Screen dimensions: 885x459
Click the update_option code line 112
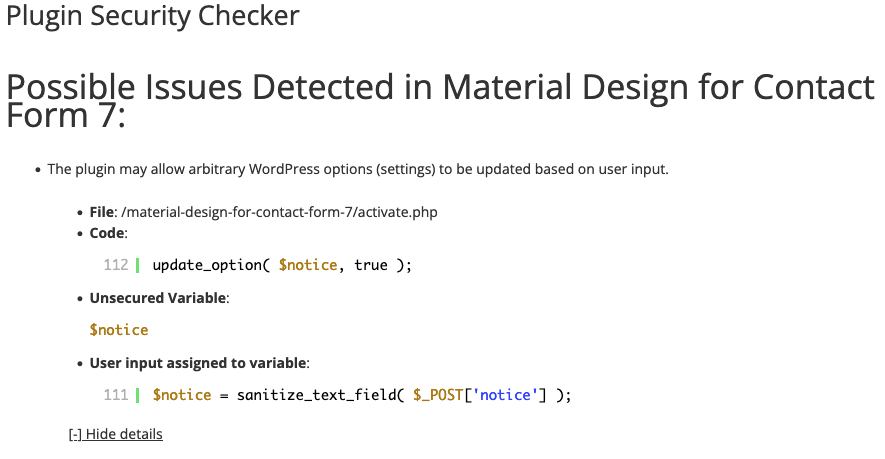282,265
